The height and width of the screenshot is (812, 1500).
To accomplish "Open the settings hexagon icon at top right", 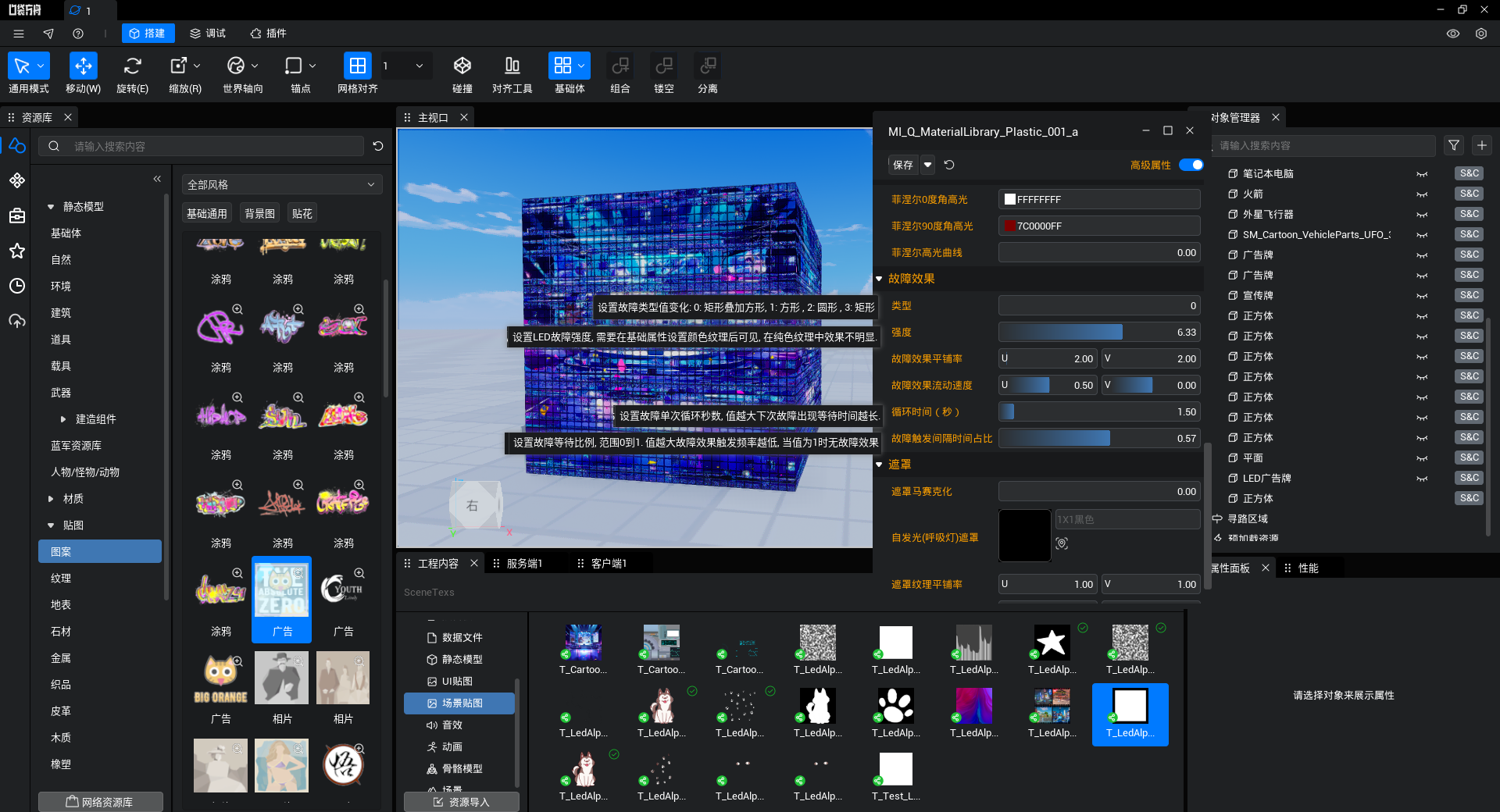I will [x=1481, y=34].
